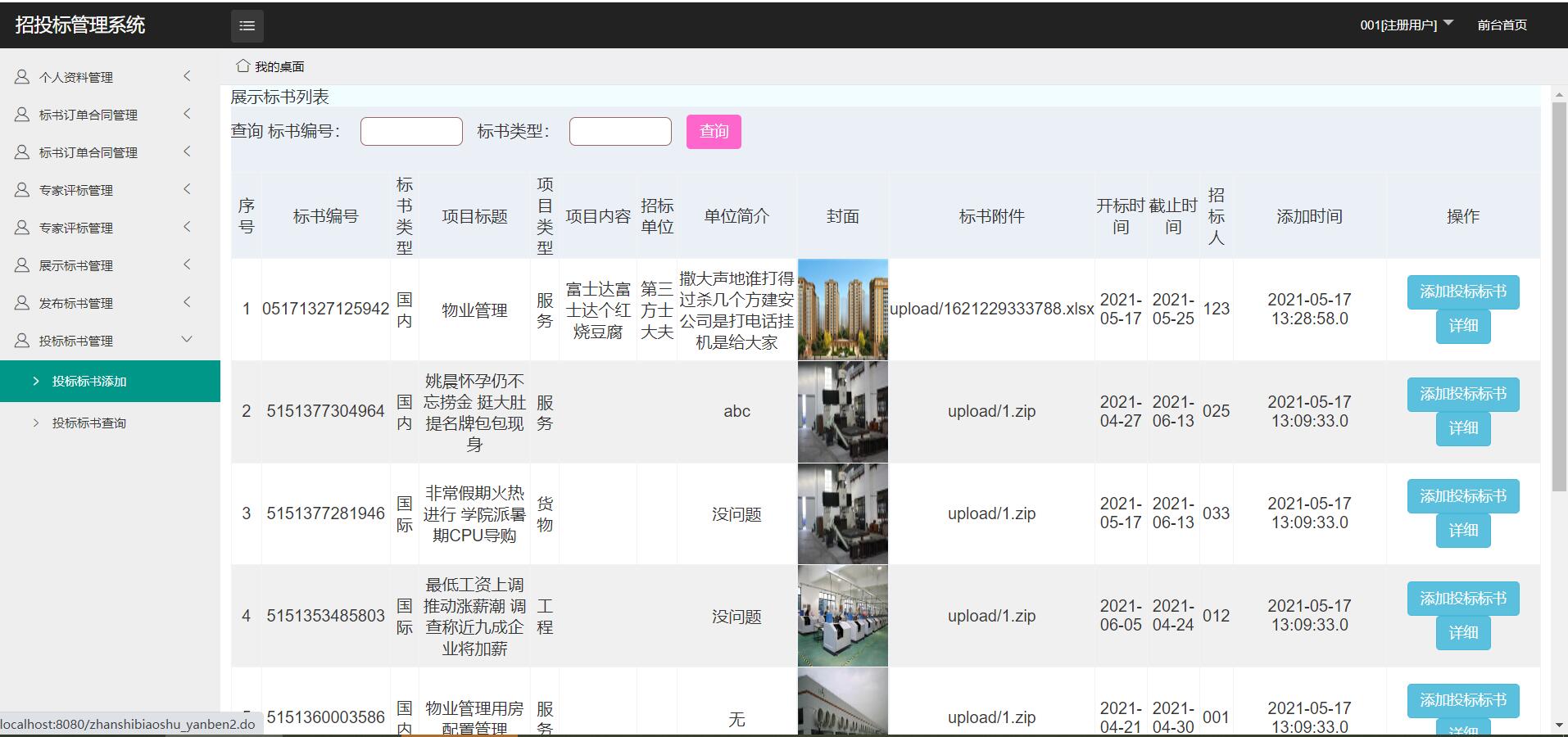
Task: Click the 我的桌面 breadcrumb text
Action: [279, 66]
